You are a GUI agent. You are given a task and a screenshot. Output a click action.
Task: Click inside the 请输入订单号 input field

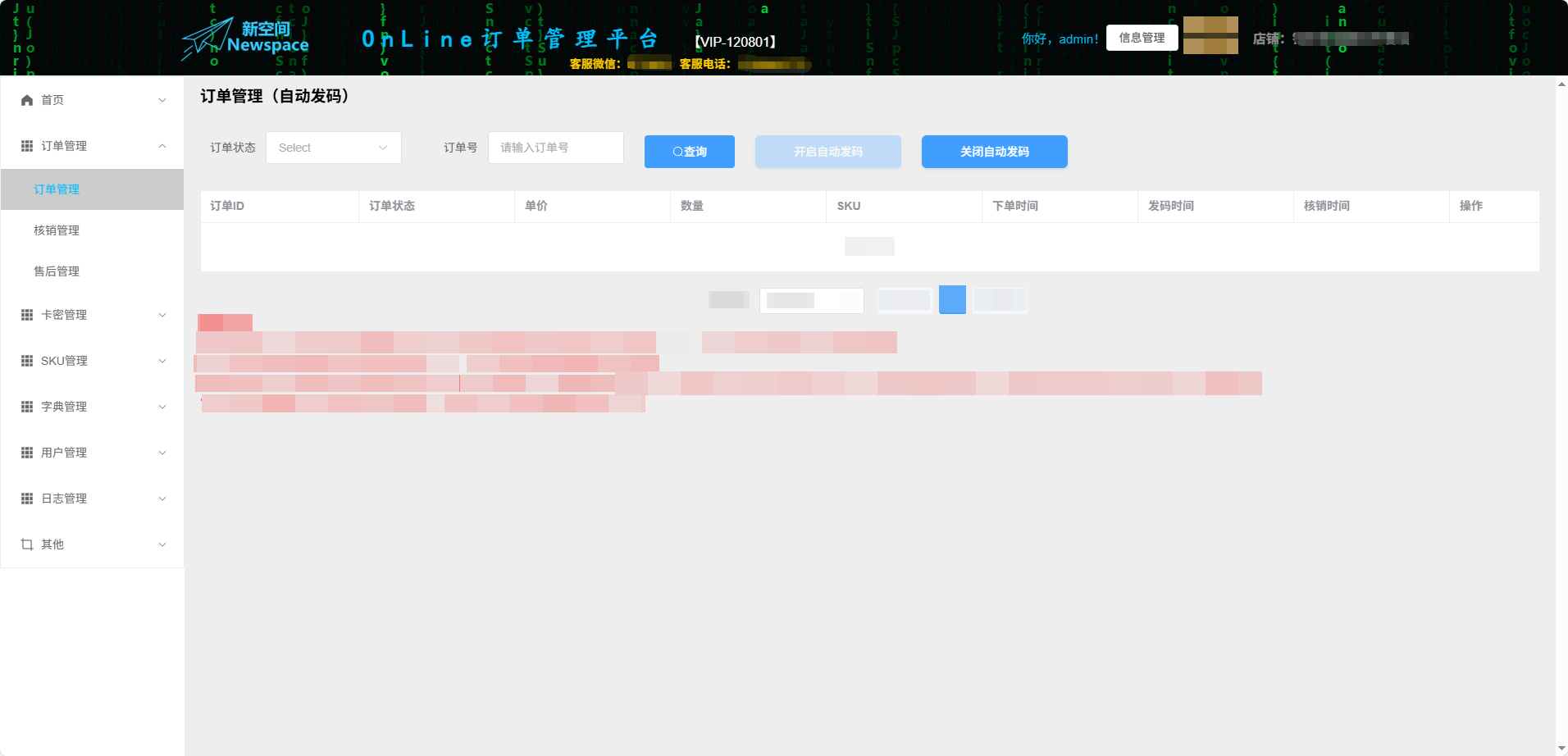(x=555, y=148)
